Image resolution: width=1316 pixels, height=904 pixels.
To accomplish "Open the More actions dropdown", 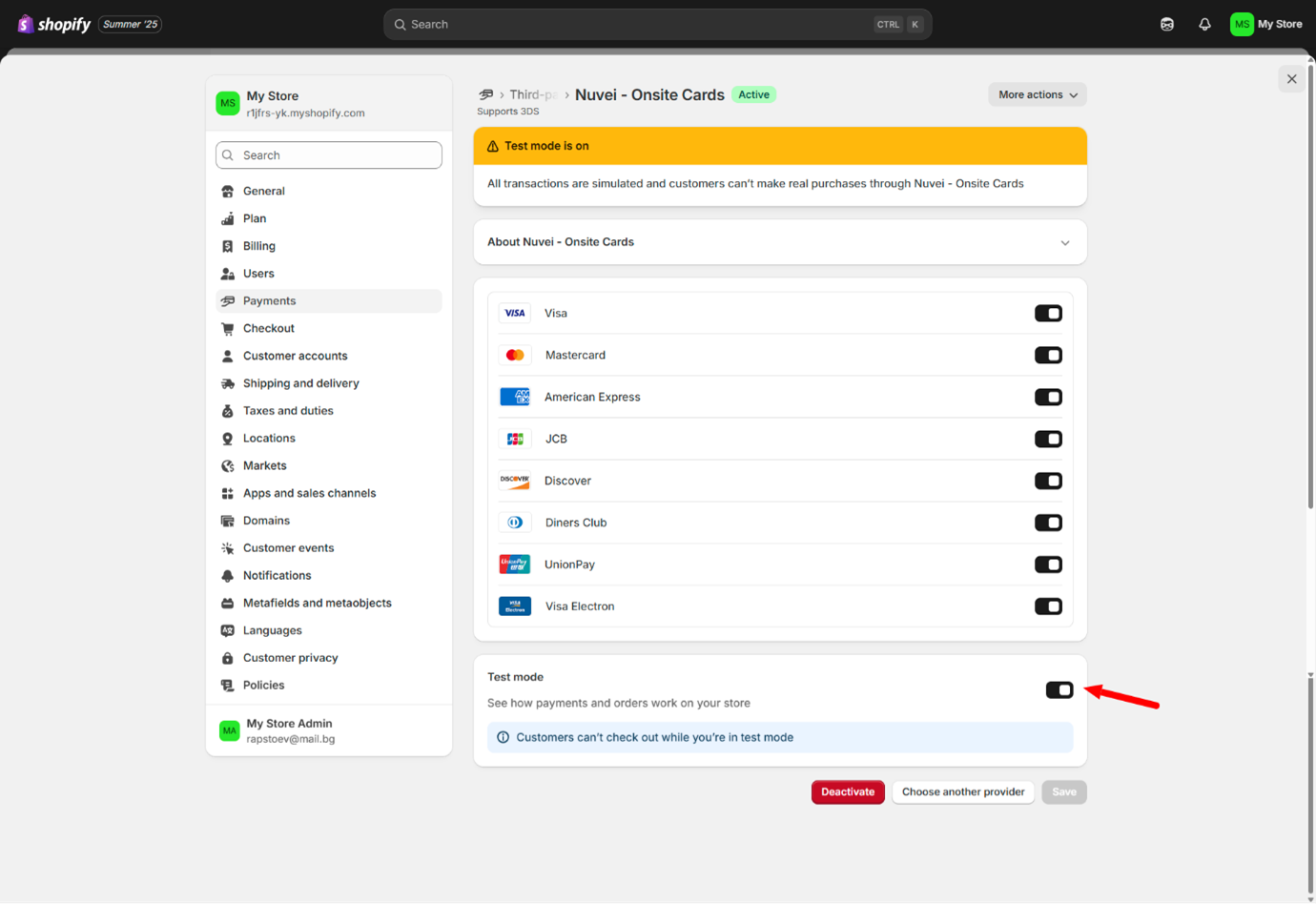I will (x=1038, y=94).
